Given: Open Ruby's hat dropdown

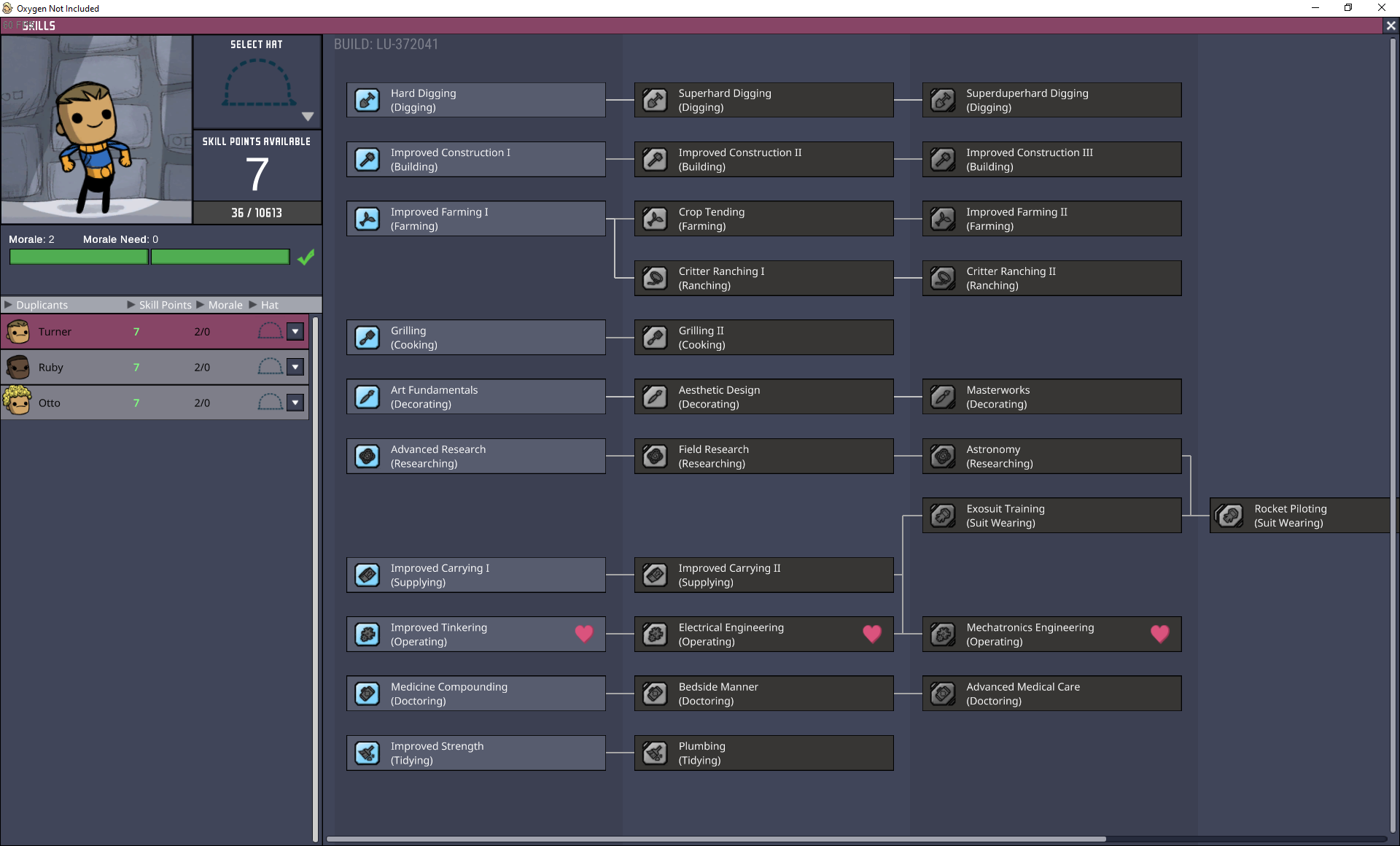Looking at the screenshot, I should (x=295, y=367).
